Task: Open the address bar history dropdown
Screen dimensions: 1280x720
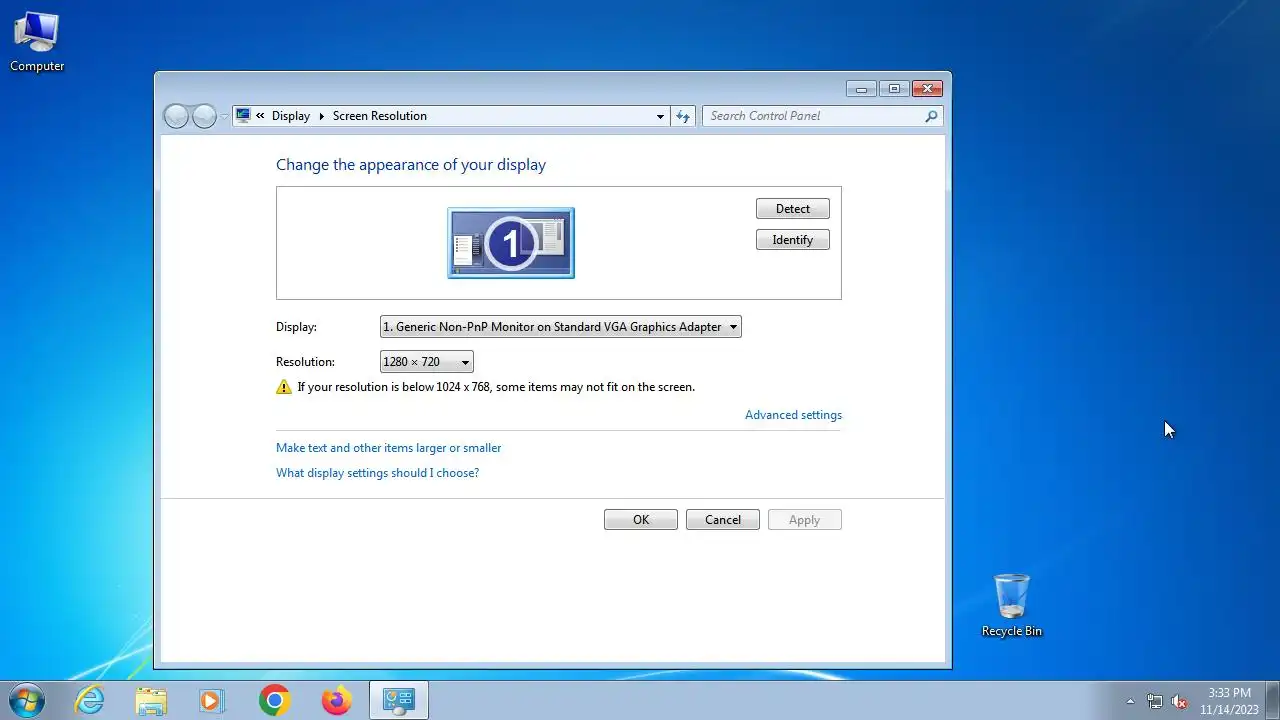Action: (x=660, y=116)
